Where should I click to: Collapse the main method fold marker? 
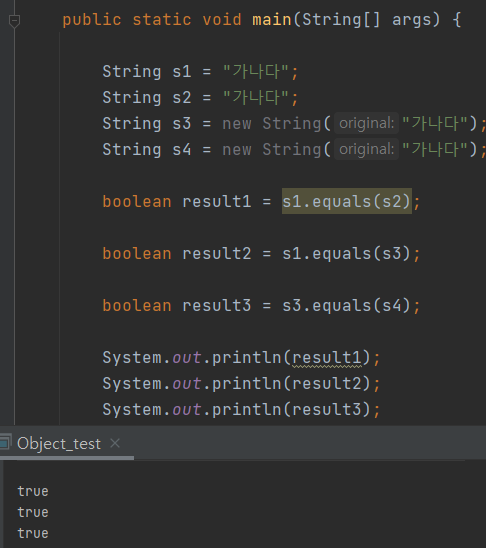(x=14, y=21)
